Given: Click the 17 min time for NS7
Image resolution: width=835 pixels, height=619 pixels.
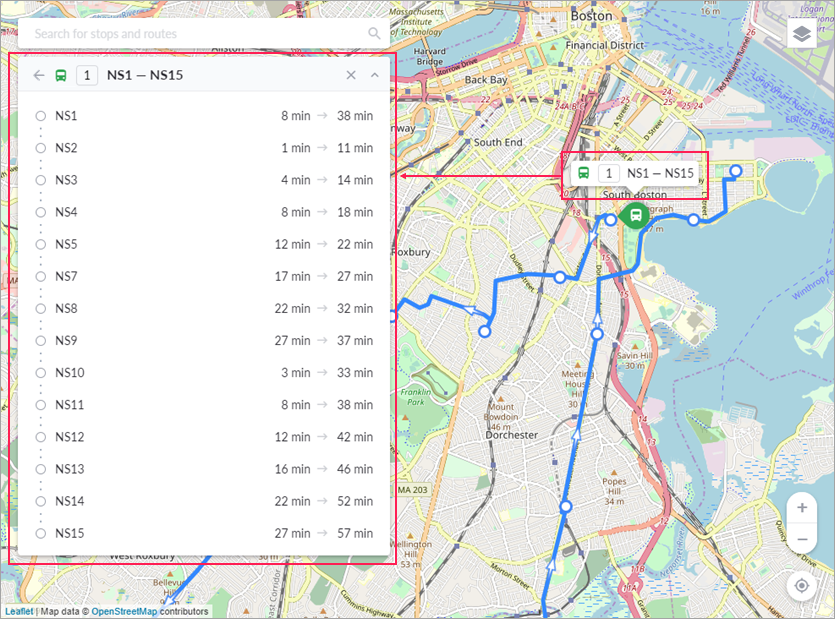Looking at the screenshot, I should [292, 276].
